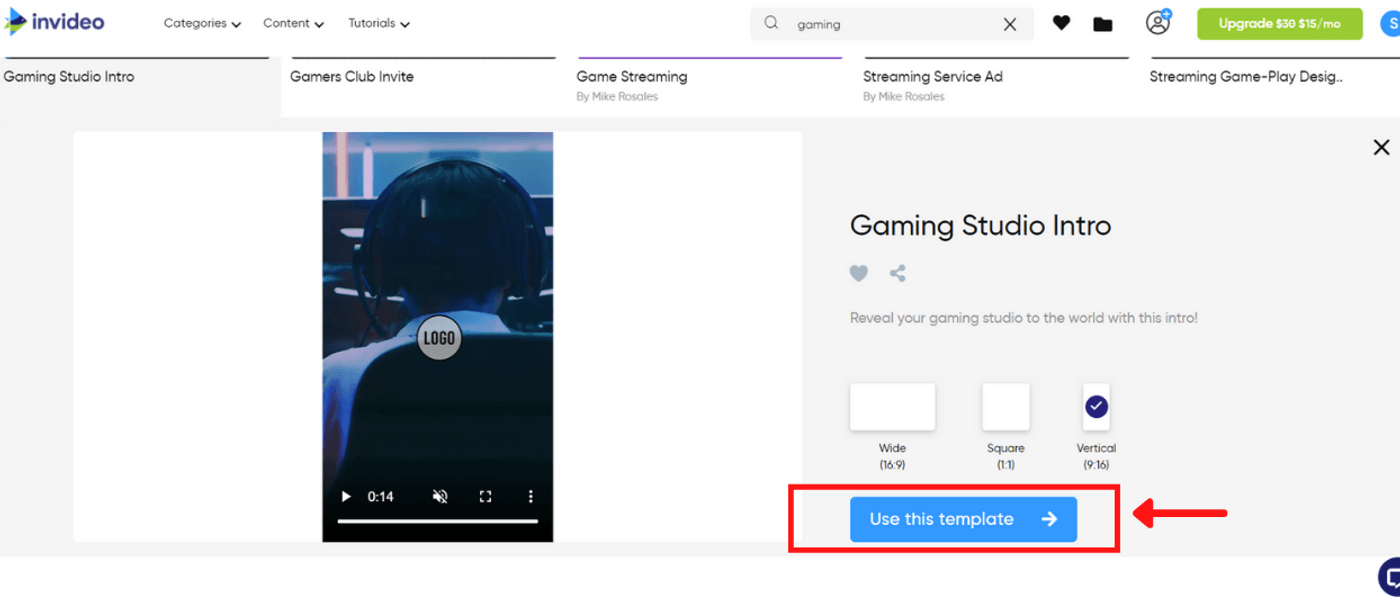The image size is (1400, 605).
Task: Expand the Categories dropdown
Action: 202,23
